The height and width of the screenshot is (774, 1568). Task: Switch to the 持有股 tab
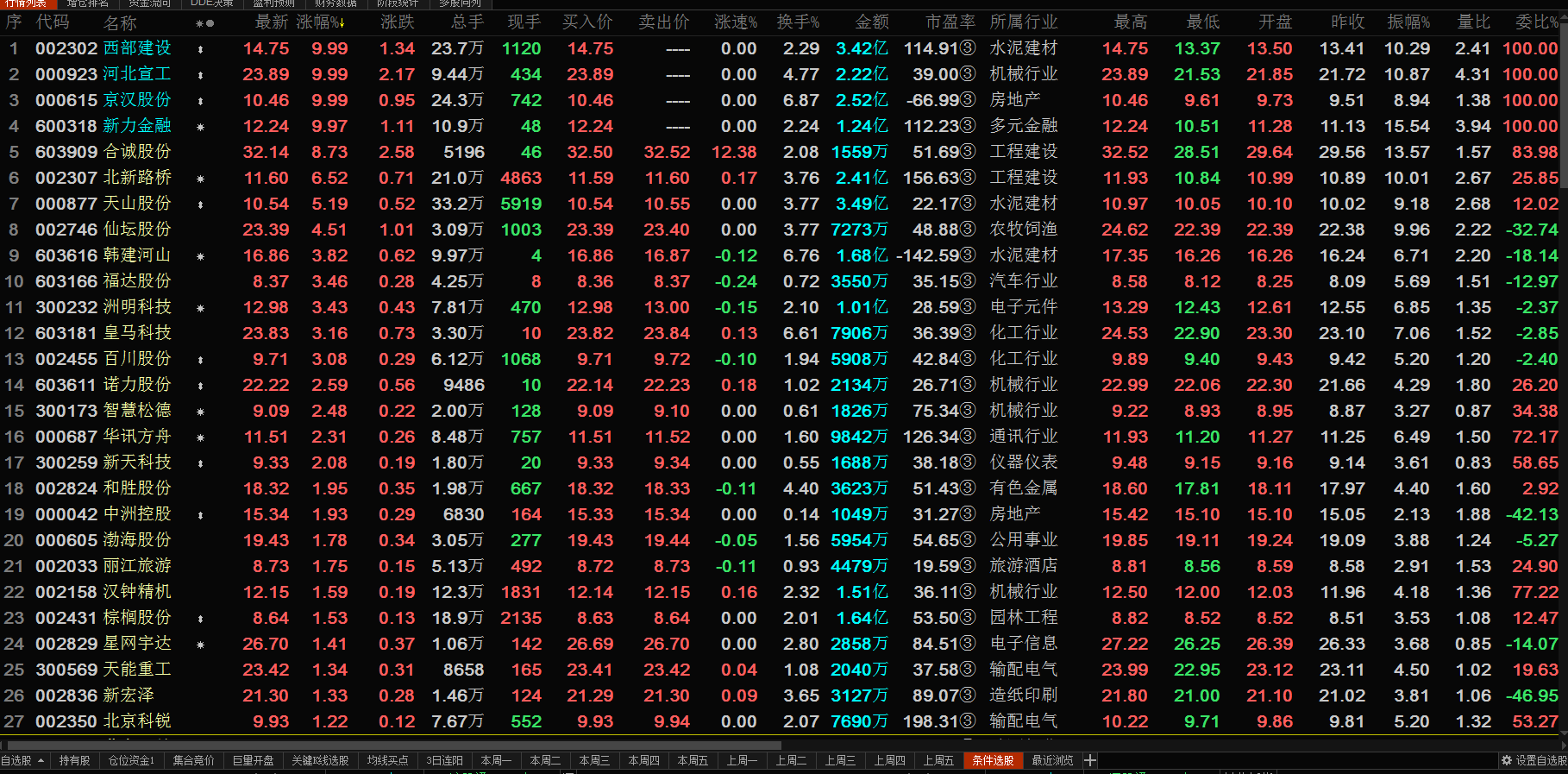pos(74,760)
